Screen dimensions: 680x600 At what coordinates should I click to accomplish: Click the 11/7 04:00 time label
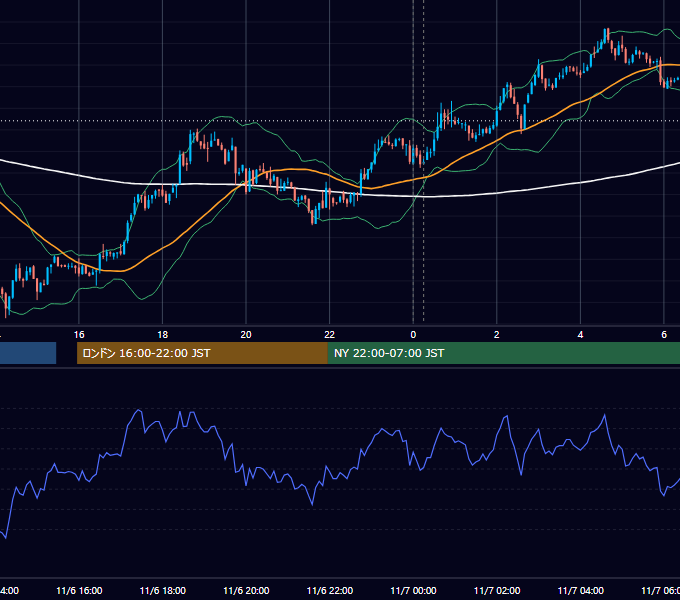pyautogui.click(x=581, y=590)
